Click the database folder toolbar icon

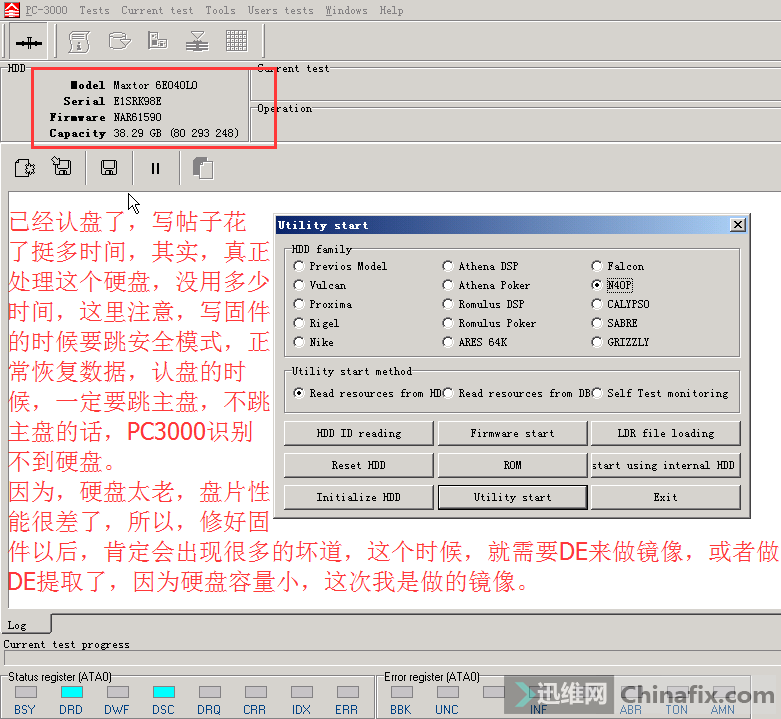point(119,41)
